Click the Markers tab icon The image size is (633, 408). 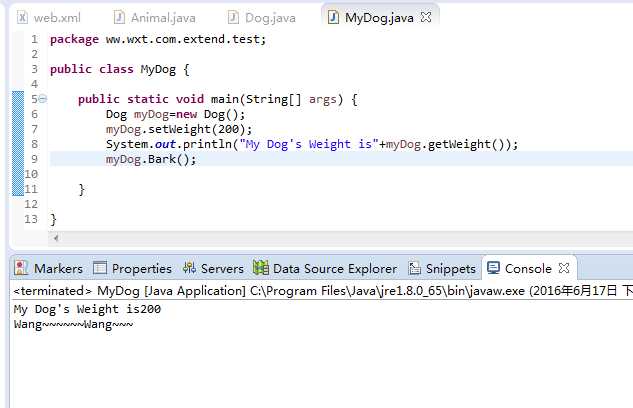coord(21,268)
